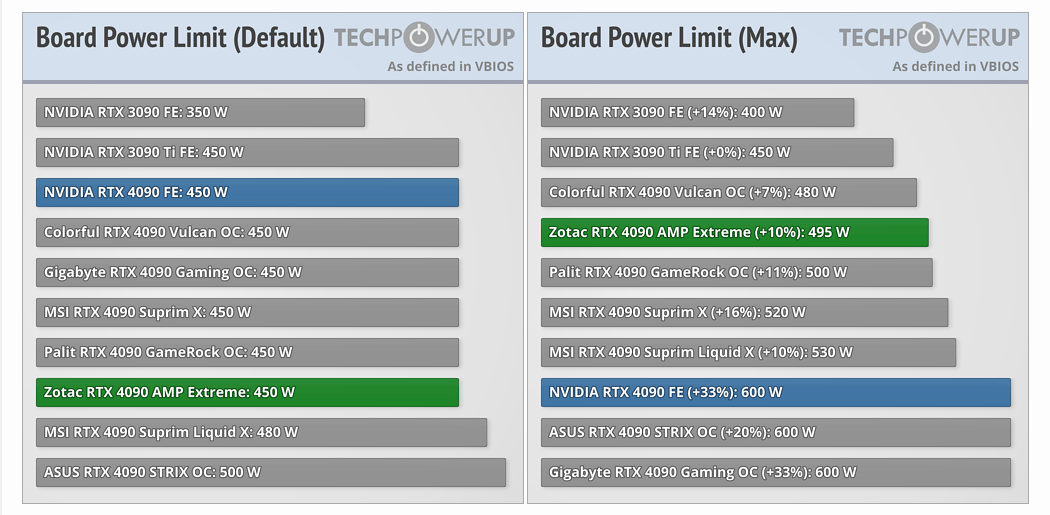Select the green Zotac AMP Extreme 450 W bar
The width and height of the screenshot is (1050, 515).
tap(247, 392)
